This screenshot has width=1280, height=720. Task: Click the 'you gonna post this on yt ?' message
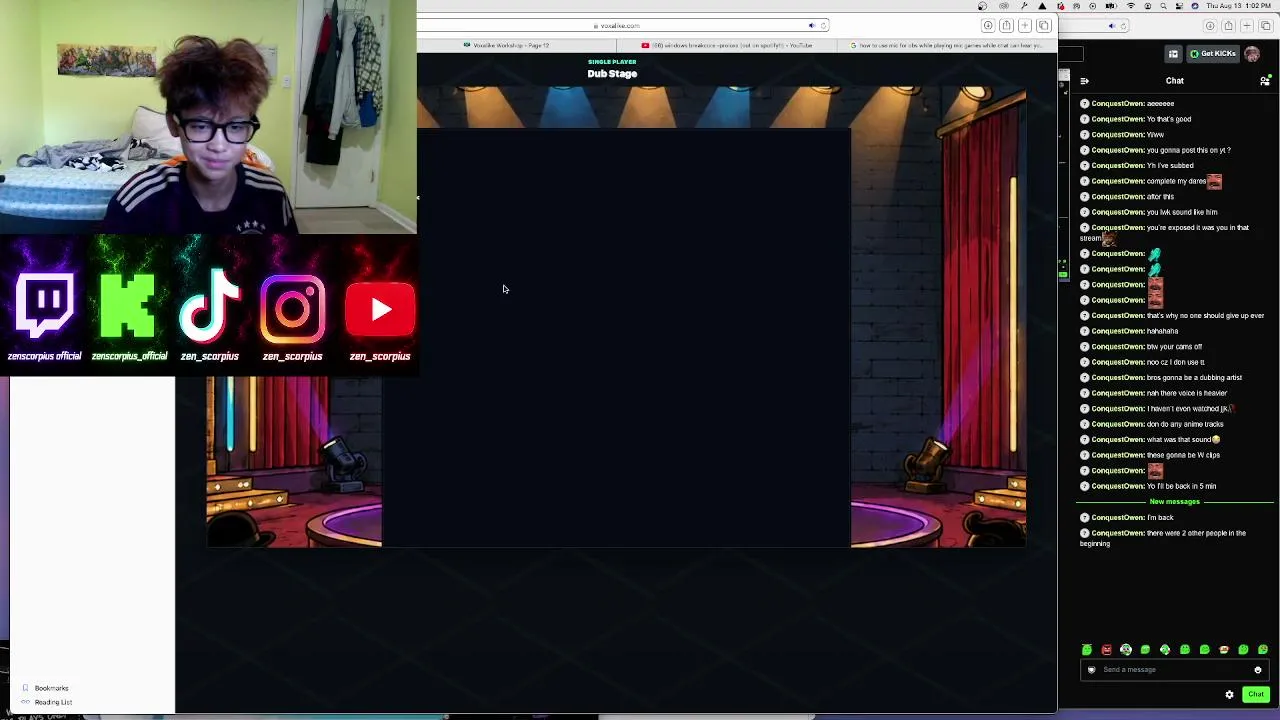click(x=1188, y=150)
